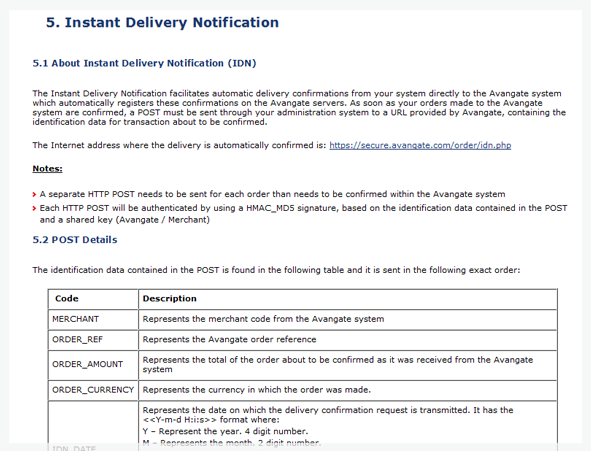The width and height of the screenshot is (591, 451).
Task: Click the 'and a shared key (Avangate / Merchant)' line
Action: 124,220
